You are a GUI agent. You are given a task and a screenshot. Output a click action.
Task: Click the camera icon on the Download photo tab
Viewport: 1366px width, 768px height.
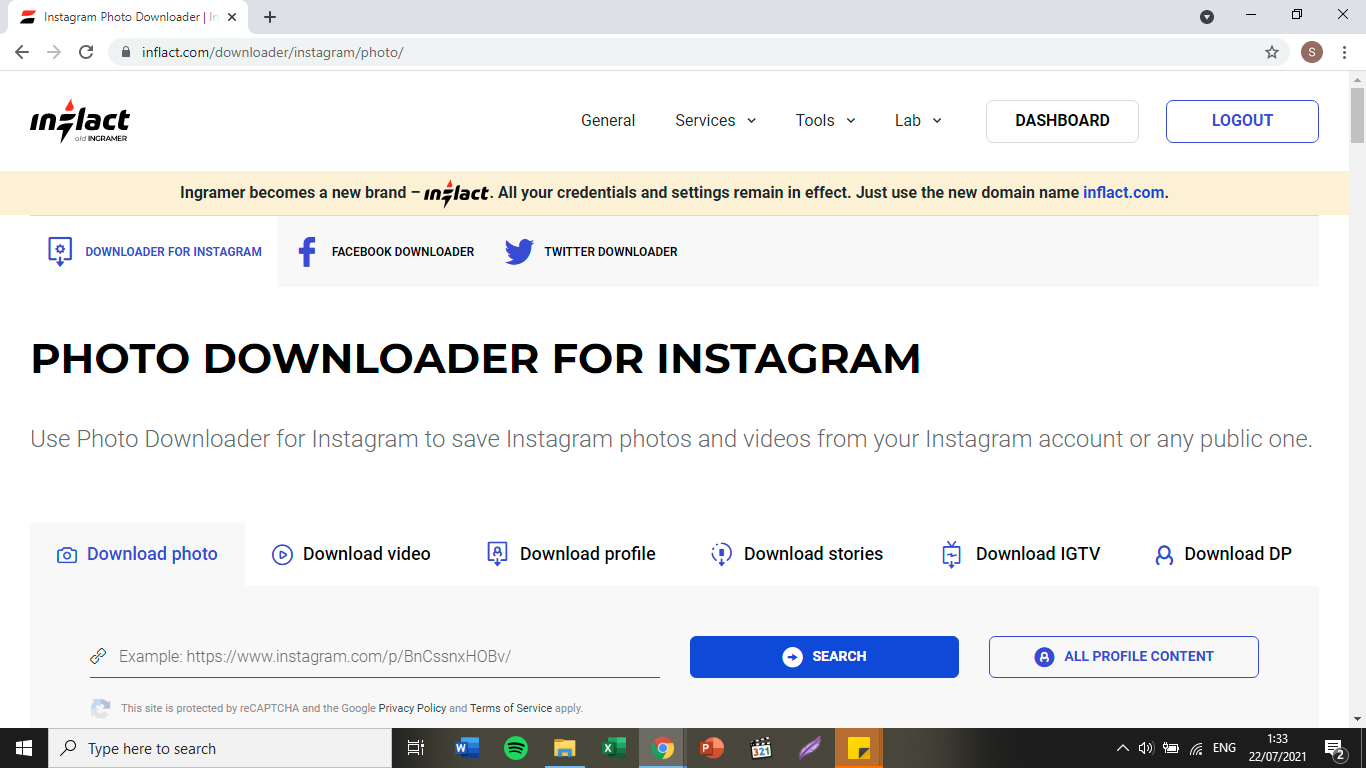tap(67, 555)
